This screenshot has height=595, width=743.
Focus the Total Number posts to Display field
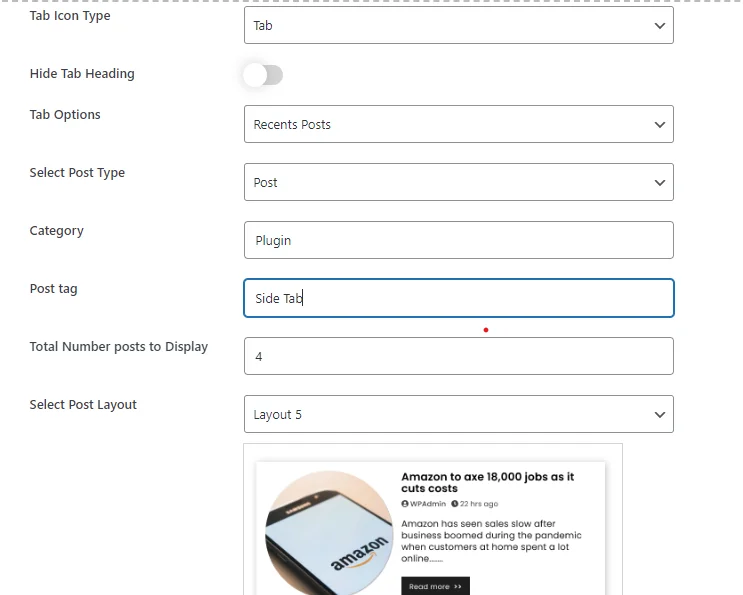pos(458,356)
